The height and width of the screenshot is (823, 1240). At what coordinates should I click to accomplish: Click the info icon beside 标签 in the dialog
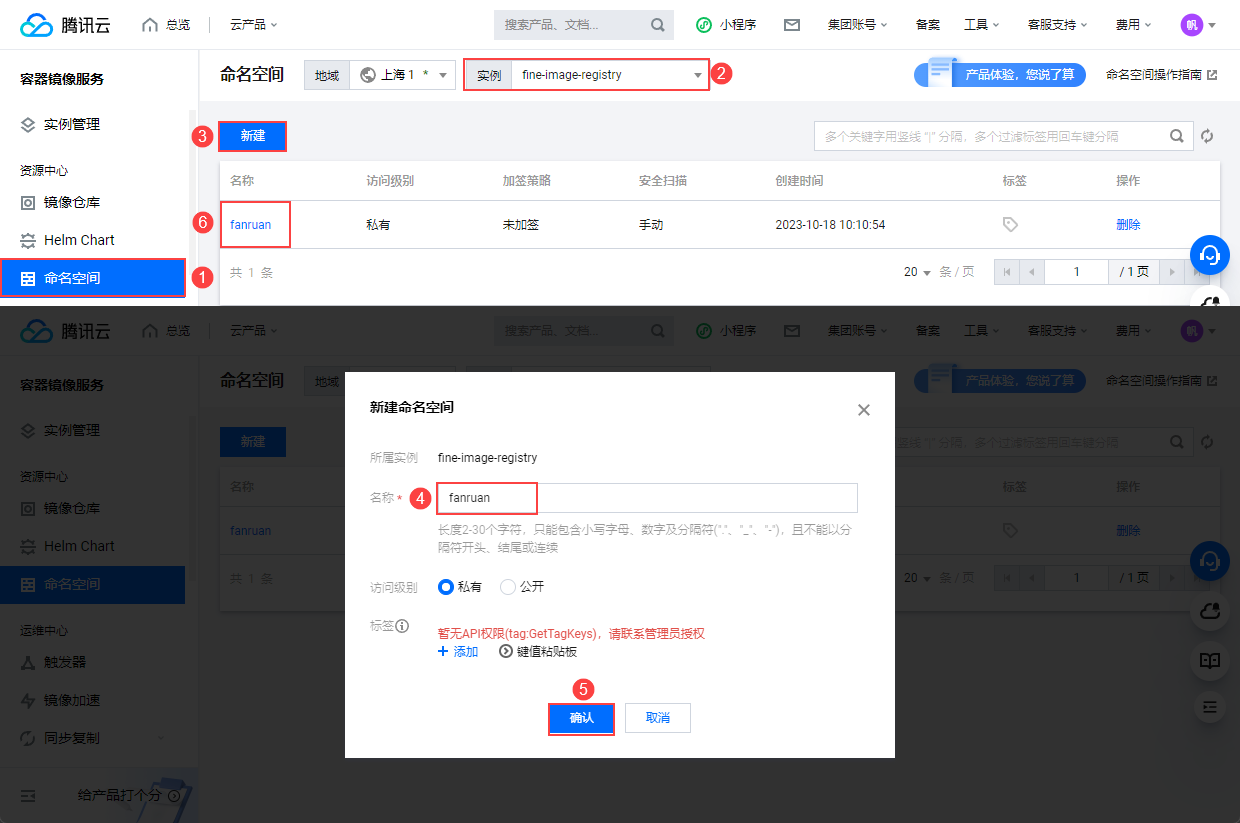click(402, 626)
